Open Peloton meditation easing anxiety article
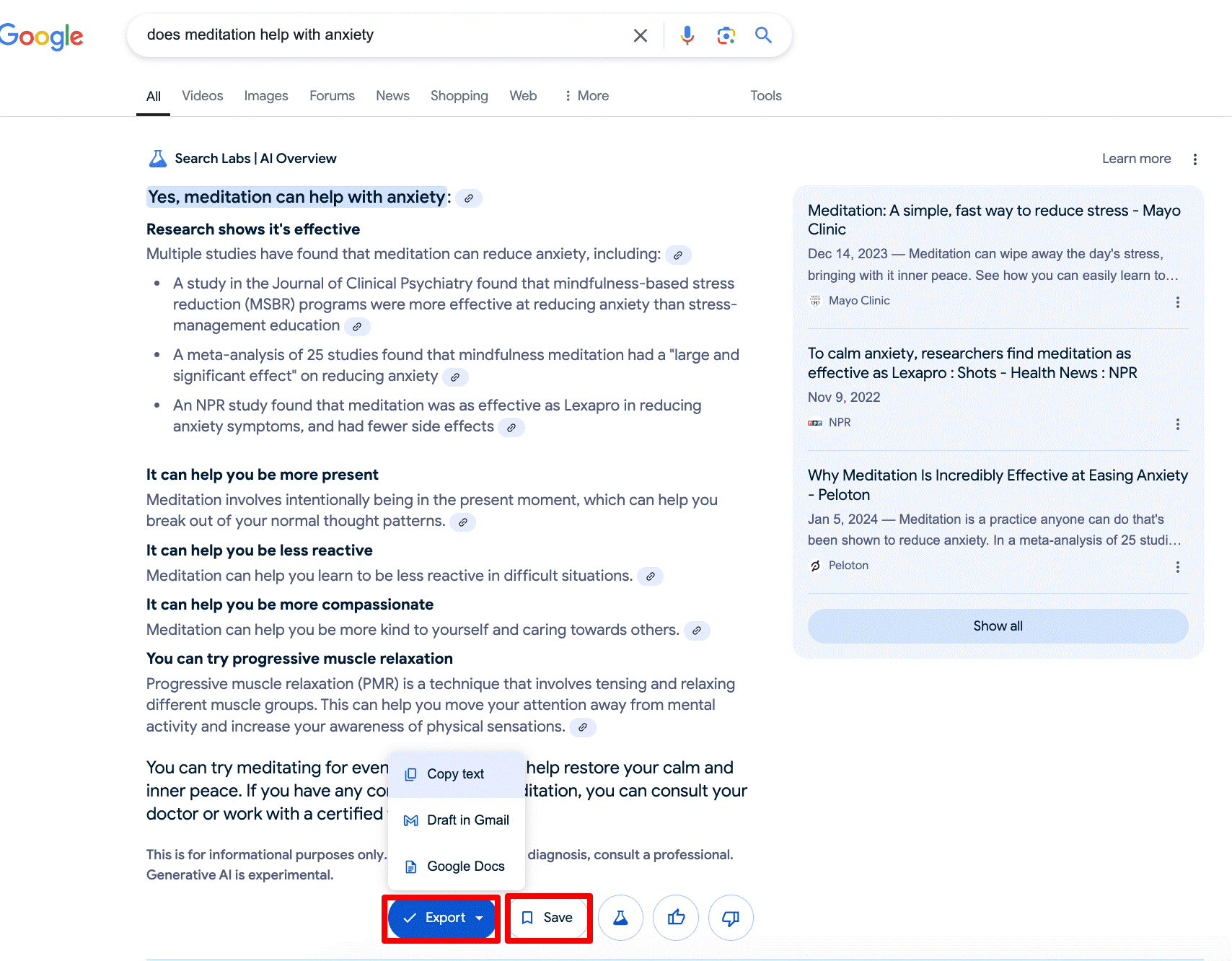The image size is (1232, 961). [998, 485]
